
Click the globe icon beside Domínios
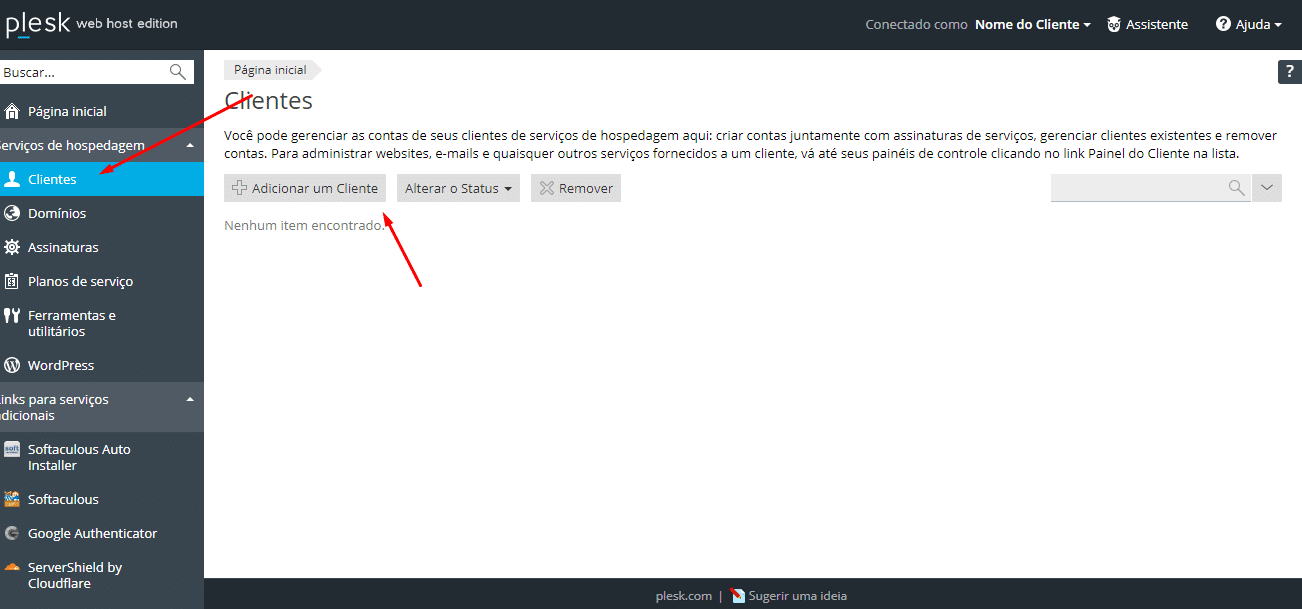pos(12,213)
